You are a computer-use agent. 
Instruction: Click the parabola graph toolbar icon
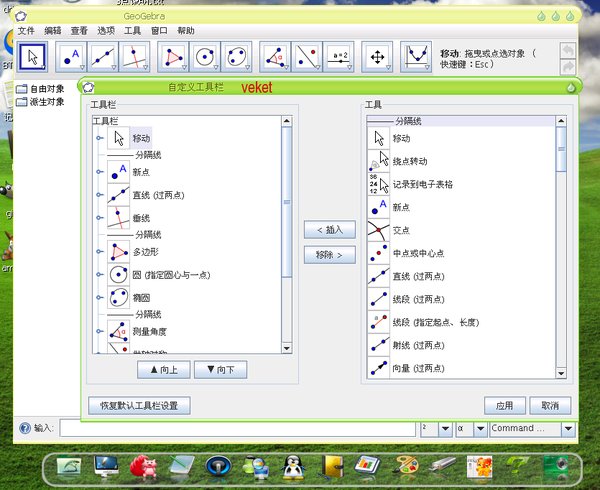click(x=416, y=57)
